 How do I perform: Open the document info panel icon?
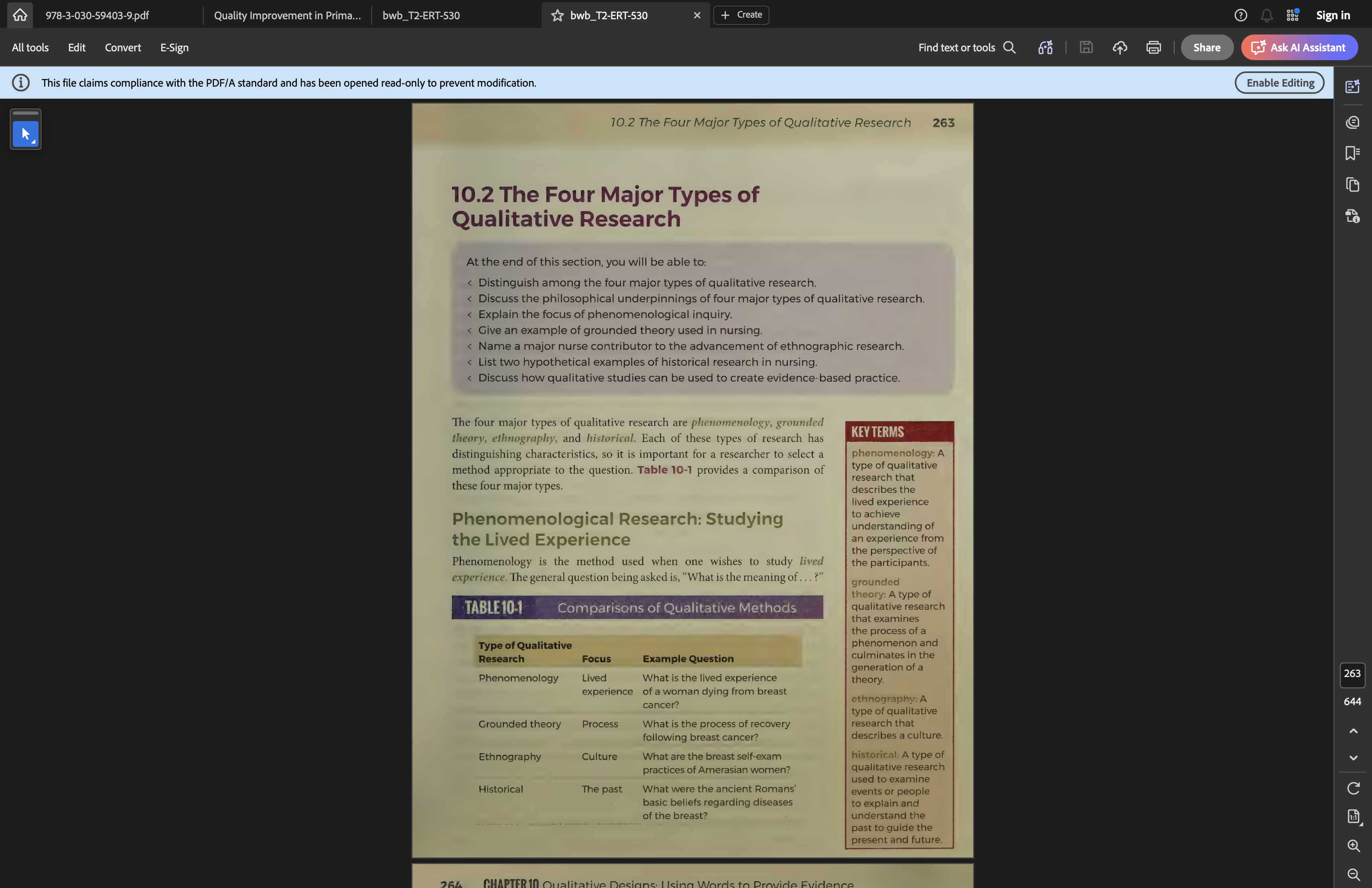tap(1352, 216)
